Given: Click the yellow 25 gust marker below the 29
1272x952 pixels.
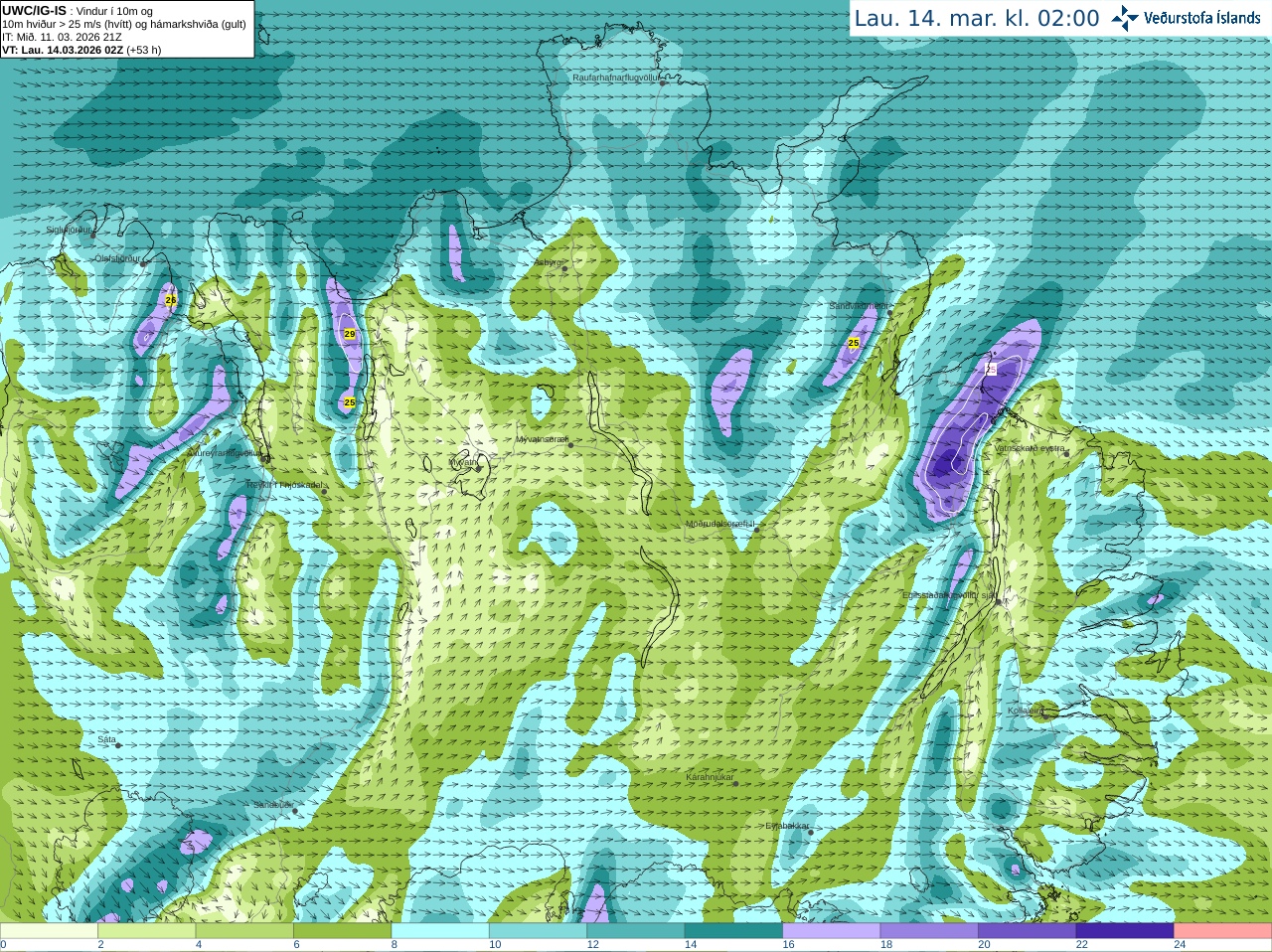Looking at the screenshot, I should [x=349, y=402].
